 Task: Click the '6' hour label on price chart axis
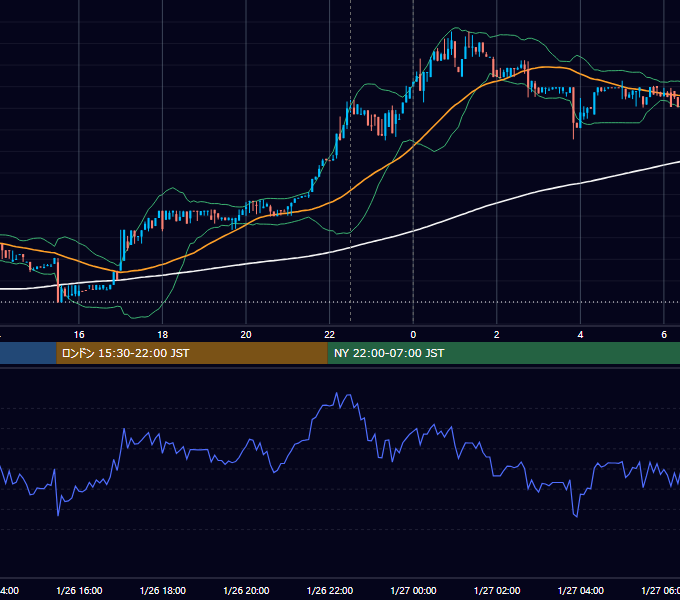(x=664, y=335)
